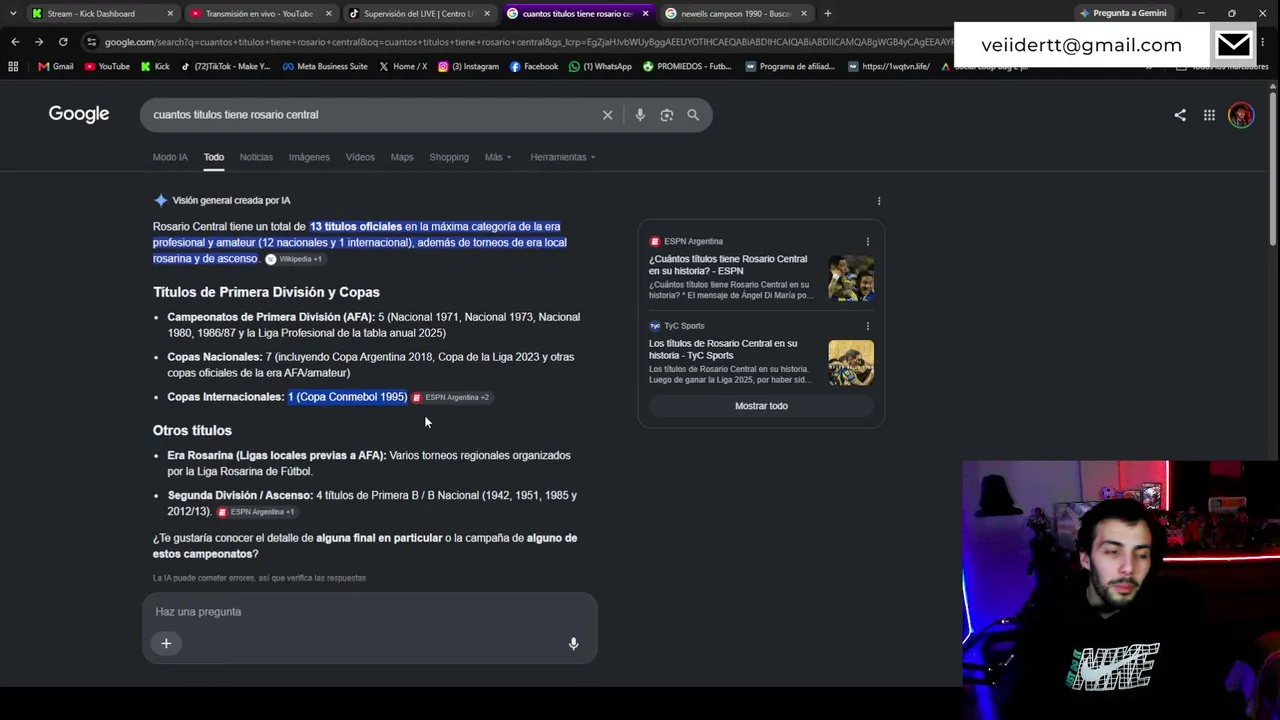Start a voice search with the microphone

640,115
